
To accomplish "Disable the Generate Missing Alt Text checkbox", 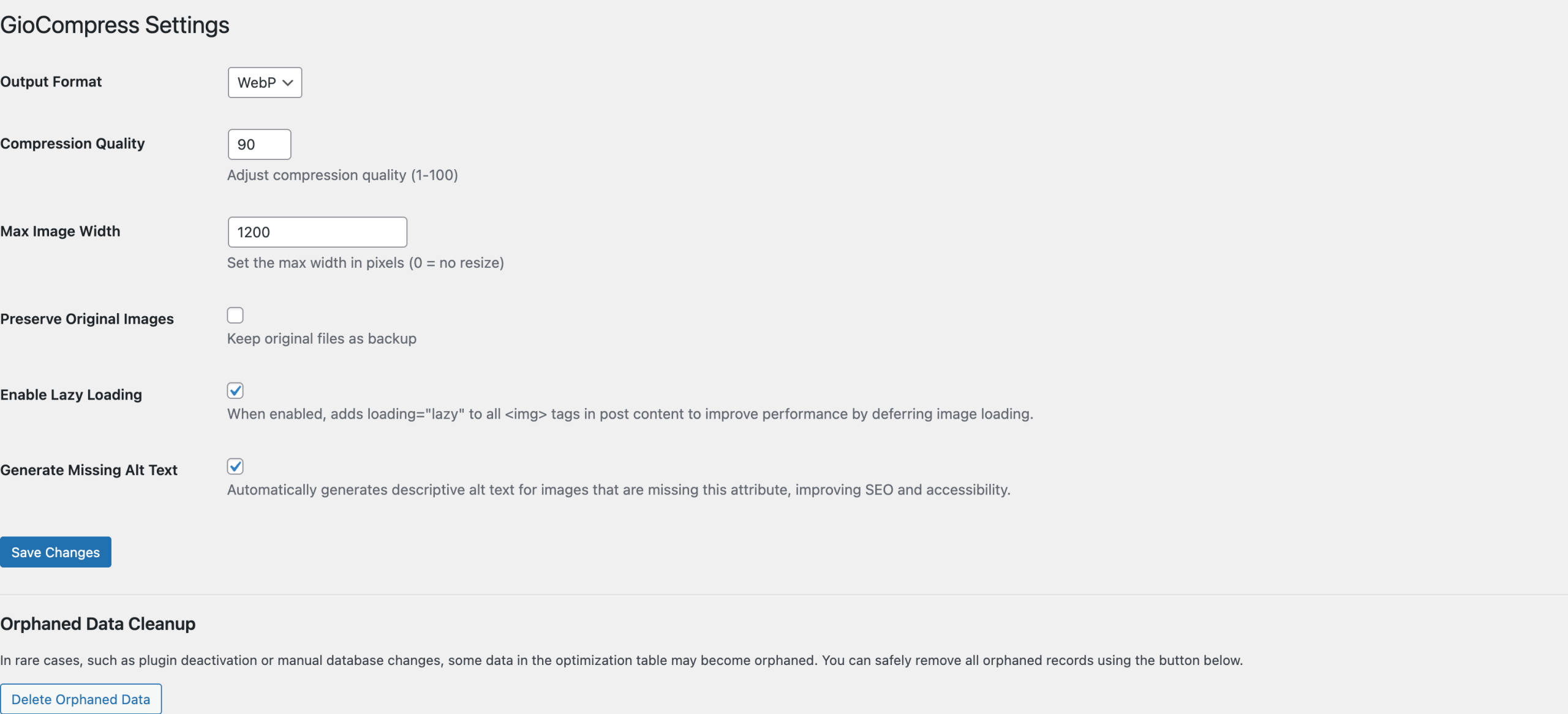I will click(x=235, y=466).
